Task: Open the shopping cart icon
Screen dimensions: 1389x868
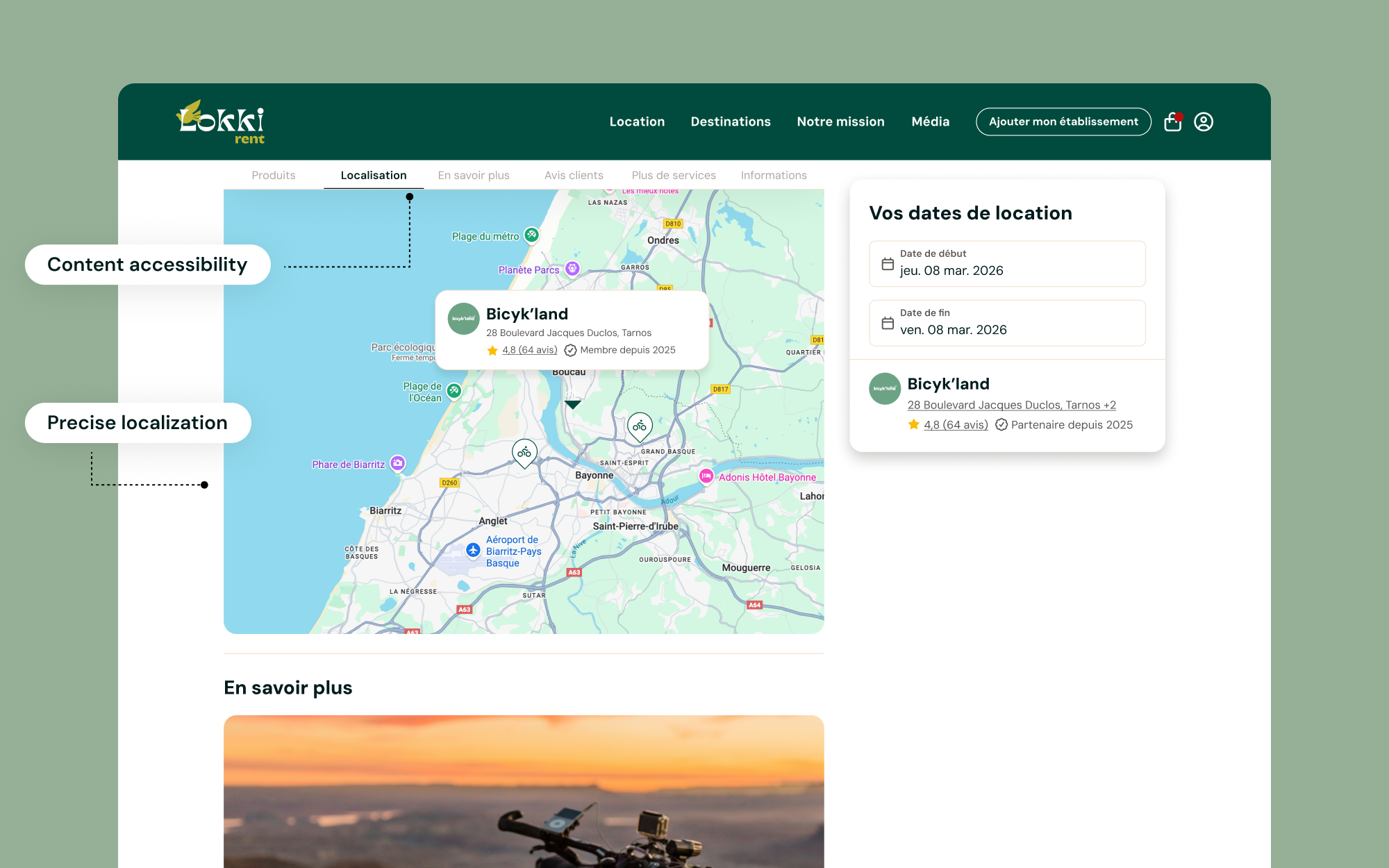Action: point(1173,122)
